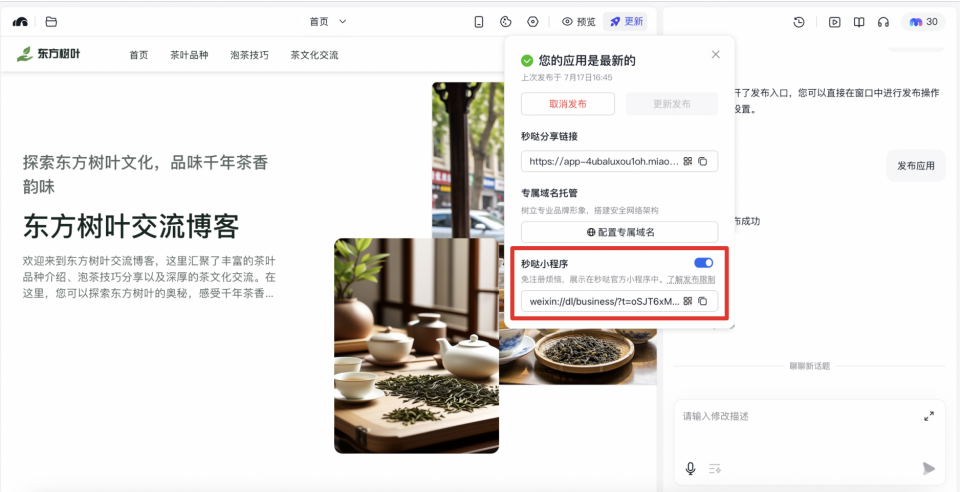Click the prompt optimize list icon
This screenshot has width=960, height=492.
[714, 469]
